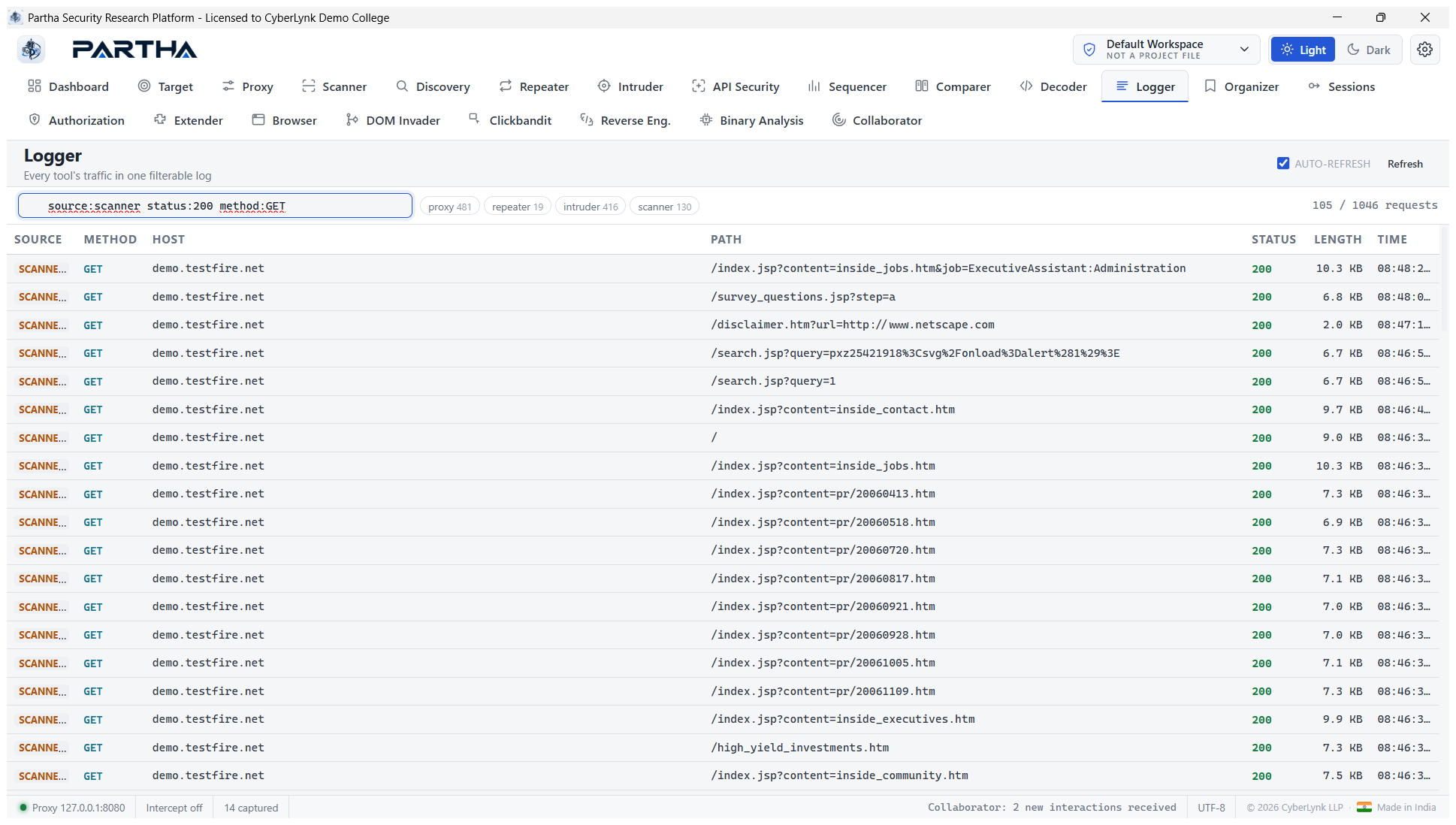Click the Refresh button
The width and height of the screenshot is (1456, 825).
(x=1405, y=164)
